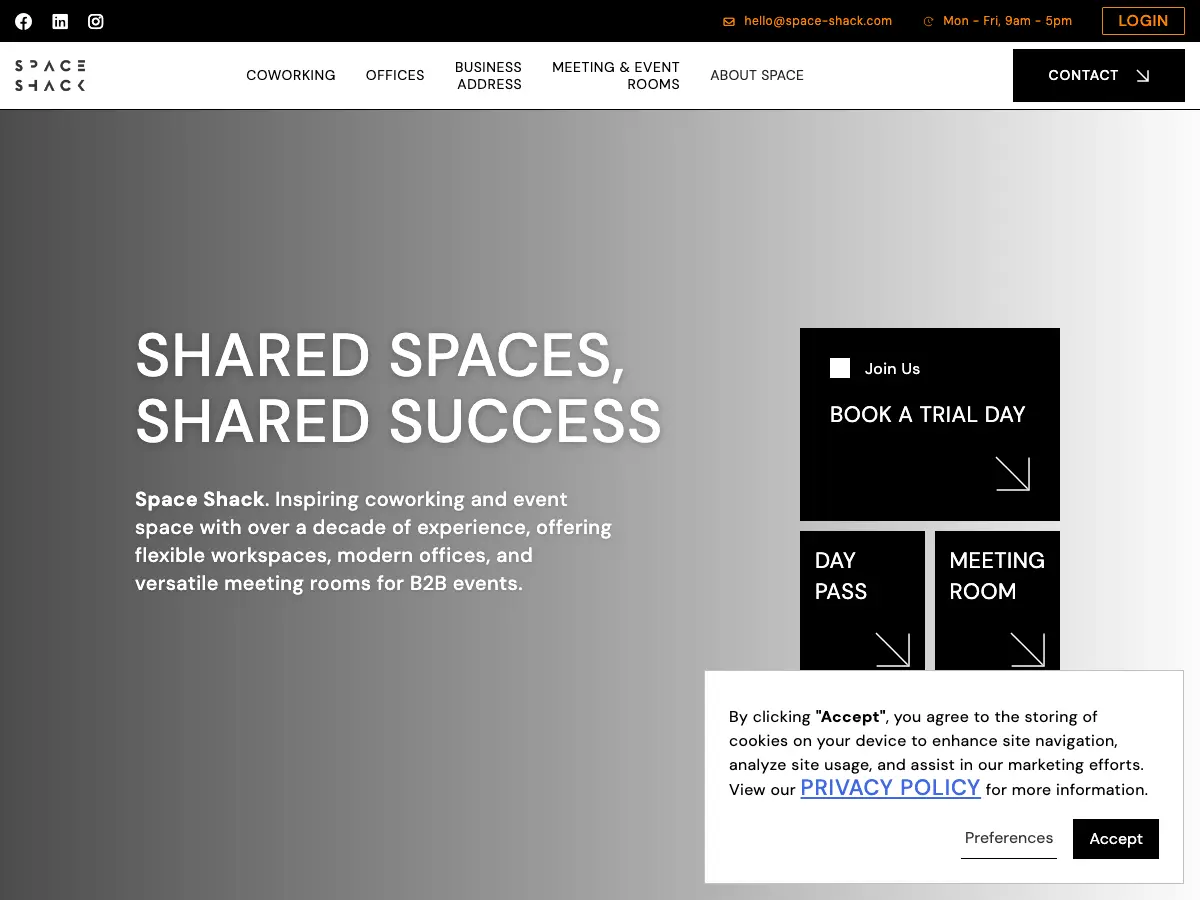1200x900 pixels.
Task: Select Book a Trial Day text
Action: [928, 414]
